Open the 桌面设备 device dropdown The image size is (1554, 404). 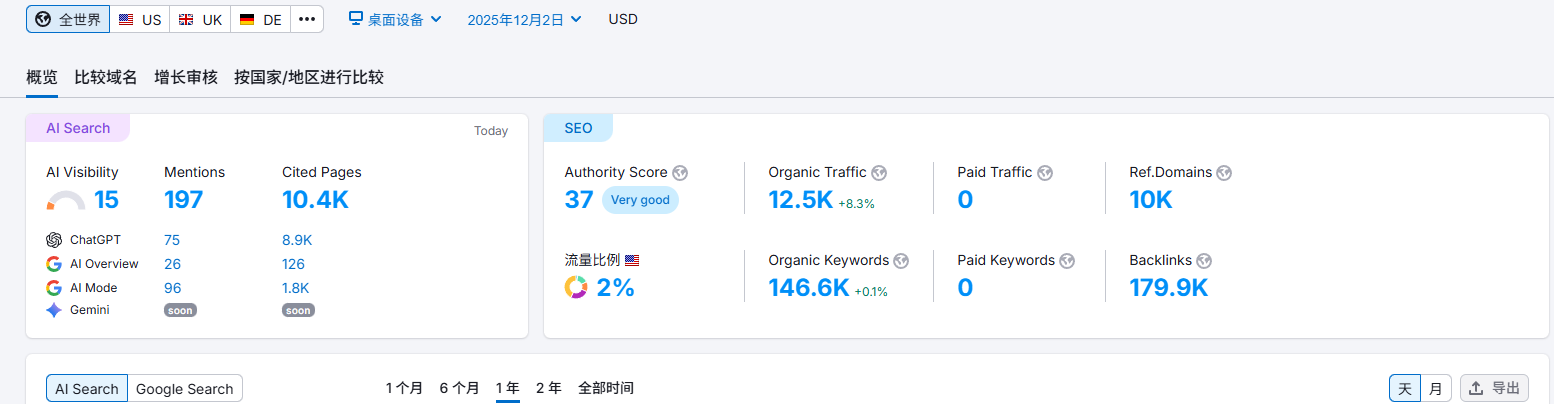(x=395, y=19)
